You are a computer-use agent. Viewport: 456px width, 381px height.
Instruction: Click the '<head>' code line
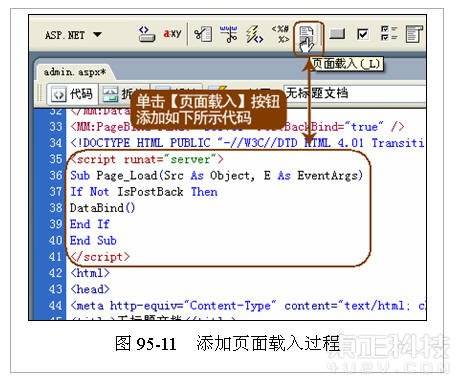[x=90, y=289]
